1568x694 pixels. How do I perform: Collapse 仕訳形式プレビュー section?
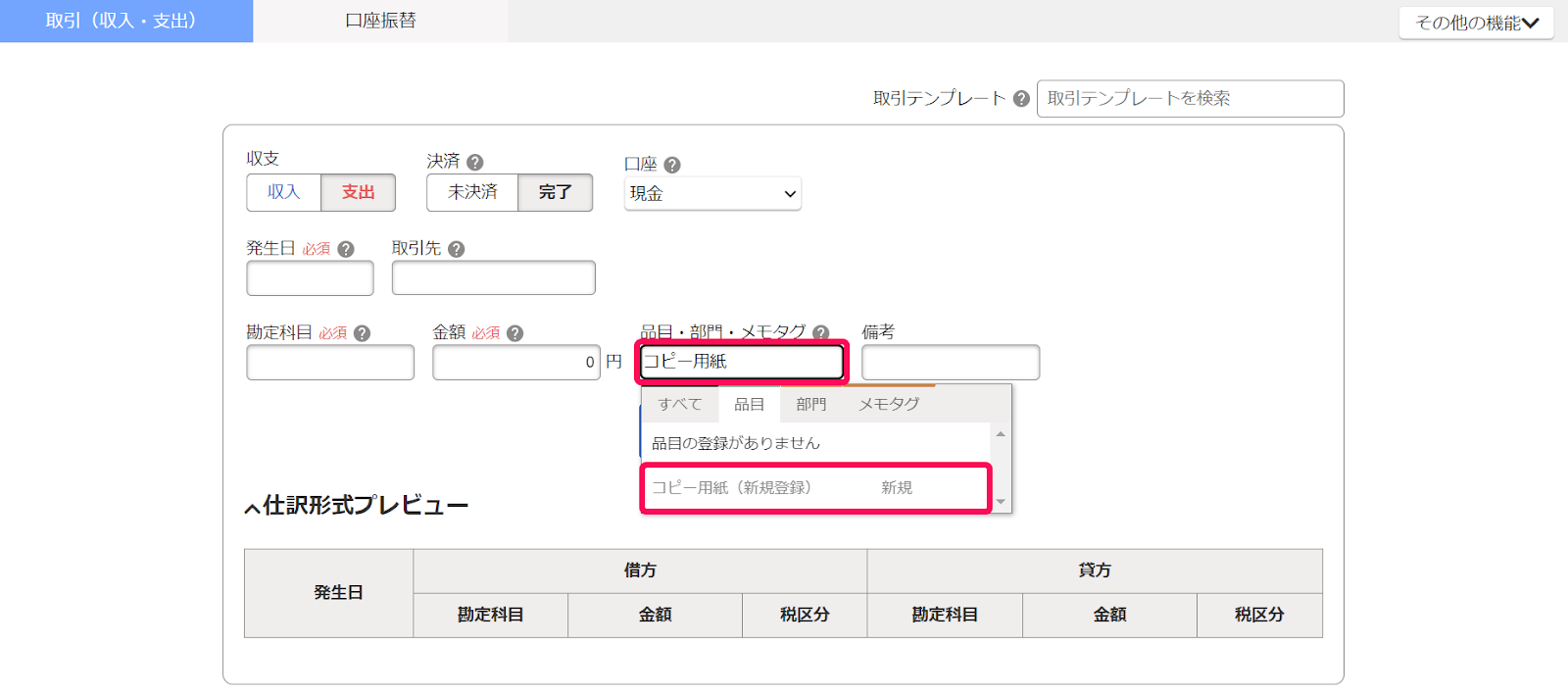(x=357, y=506)
